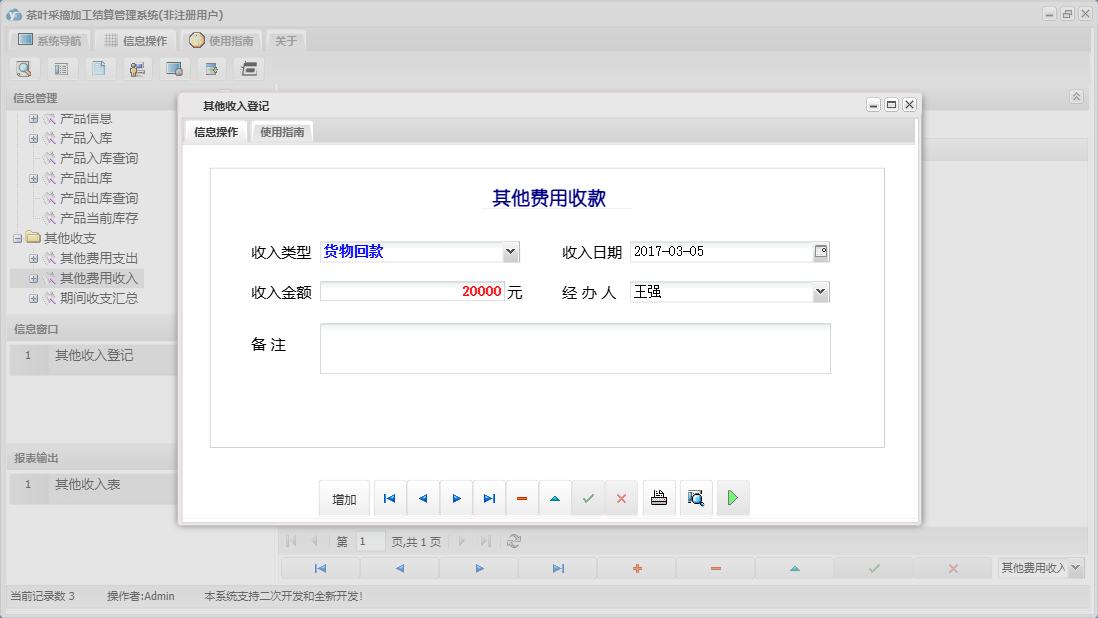Open the user management toolbar icon
Image resolution: width=1098 pixels, height=618 pixels.
click(137, 68)
